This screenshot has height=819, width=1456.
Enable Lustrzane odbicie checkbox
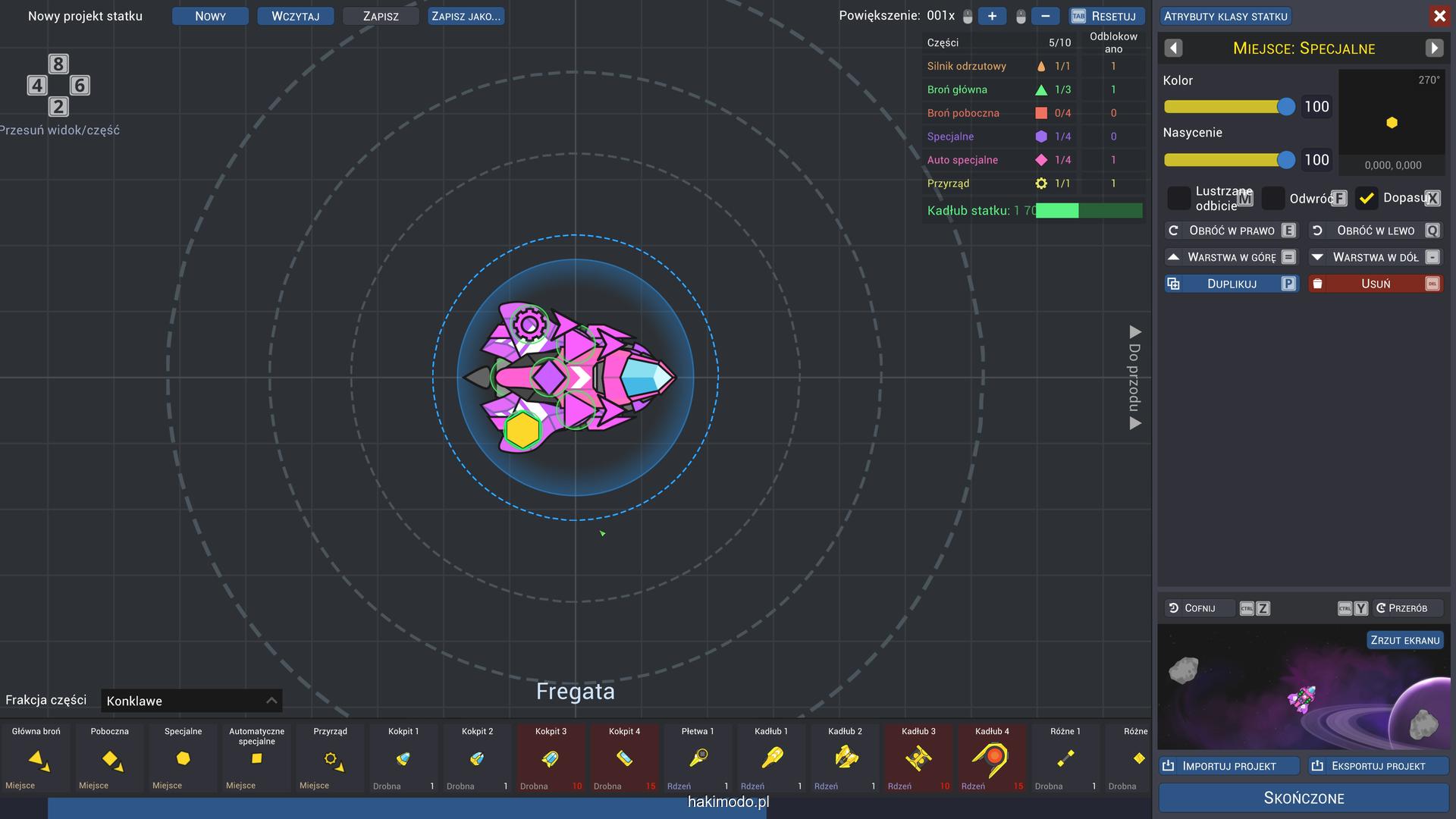click(1178, 199)
